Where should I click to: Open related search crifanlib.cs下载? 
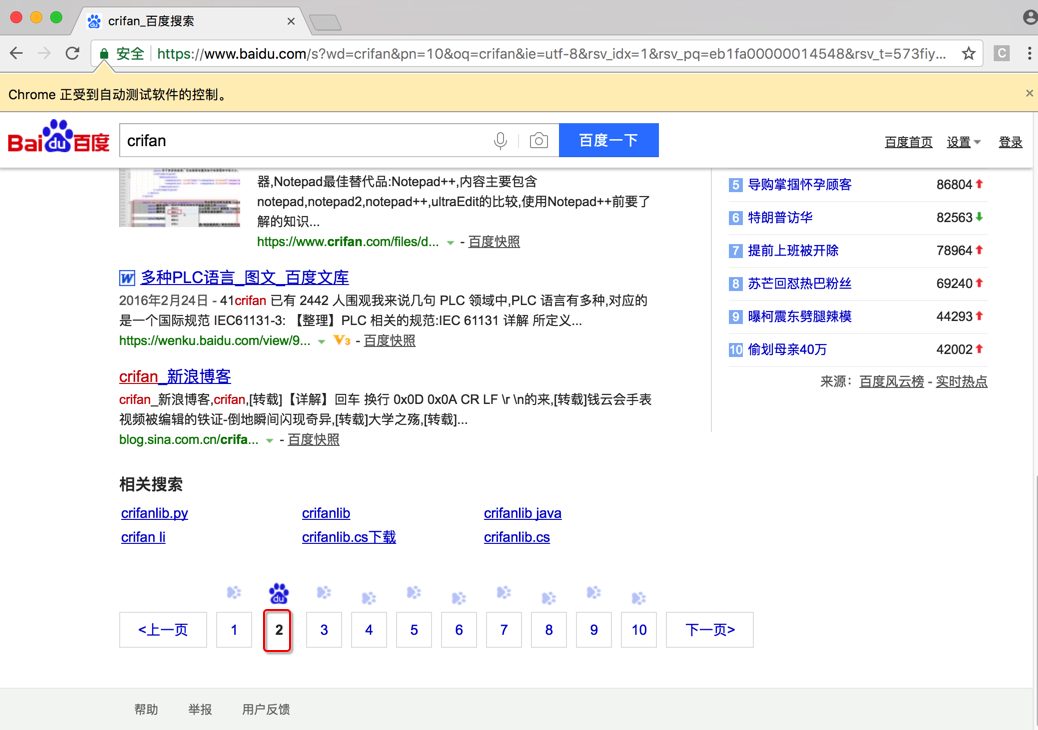click(x=349, y=537)
